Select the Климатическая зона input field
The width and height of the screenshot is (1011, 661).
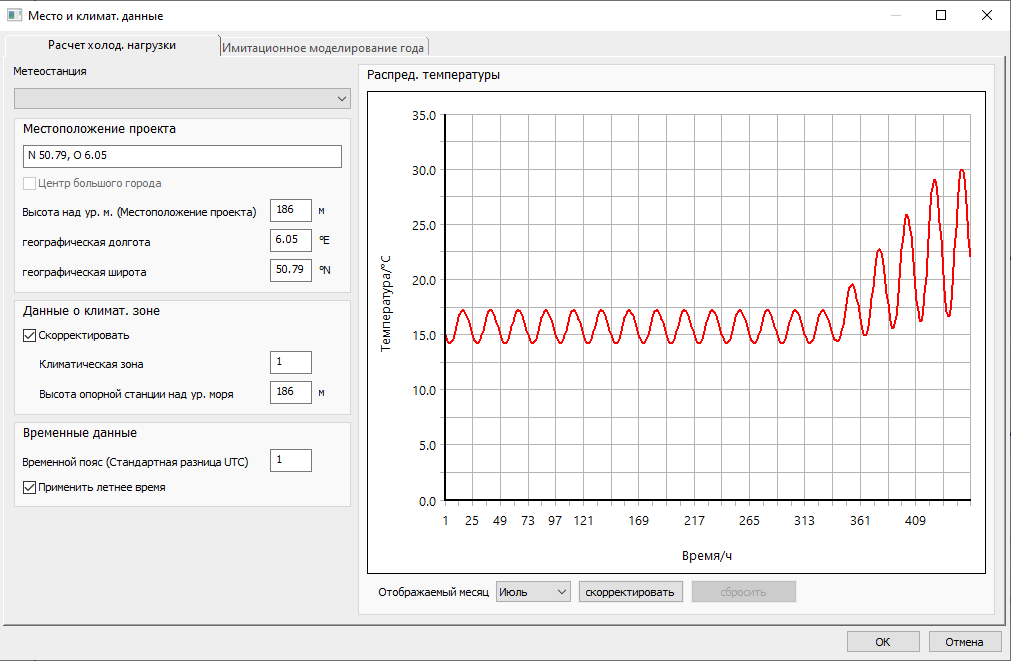point(290,364)
